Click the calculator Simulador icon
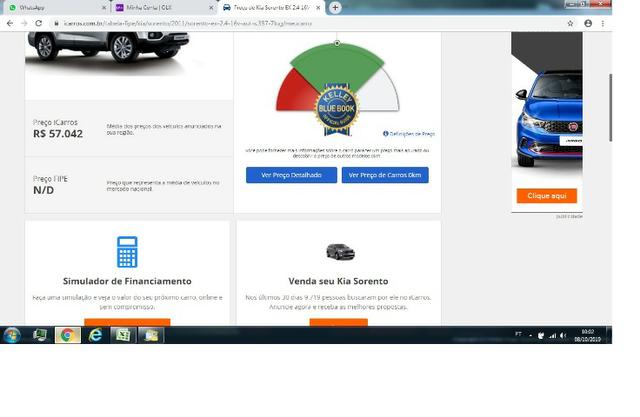This screenshot has width=640, height=417. click(127, 252)
